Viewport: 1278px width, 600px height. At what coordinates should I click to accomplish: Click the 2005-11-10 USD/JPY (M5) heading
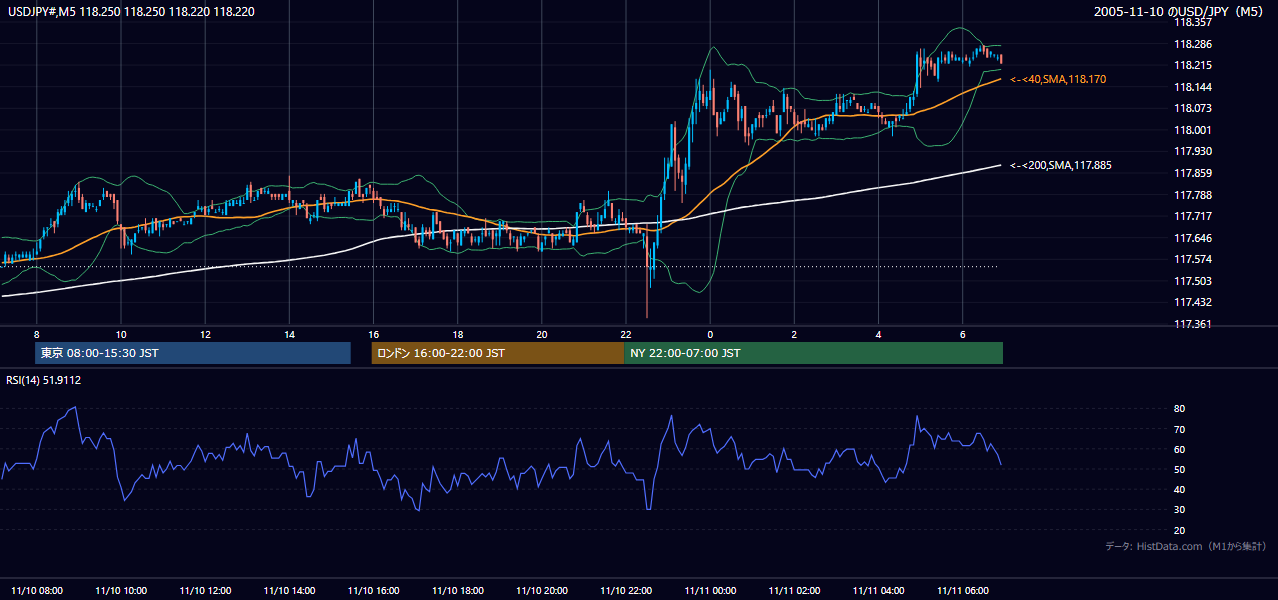(x=1180, y=11)
